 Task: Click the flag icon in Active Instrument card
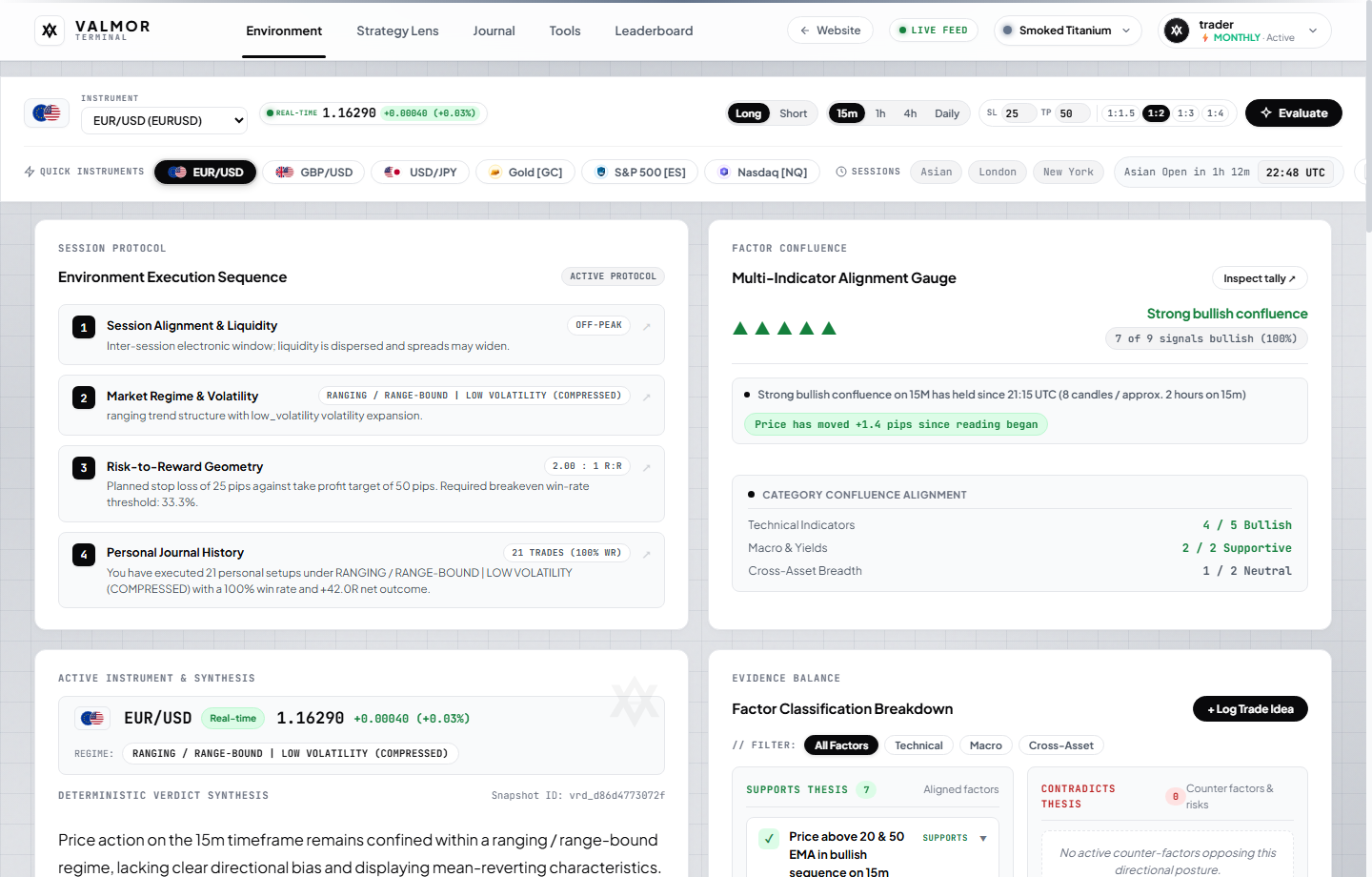click(x=92, y=718)
